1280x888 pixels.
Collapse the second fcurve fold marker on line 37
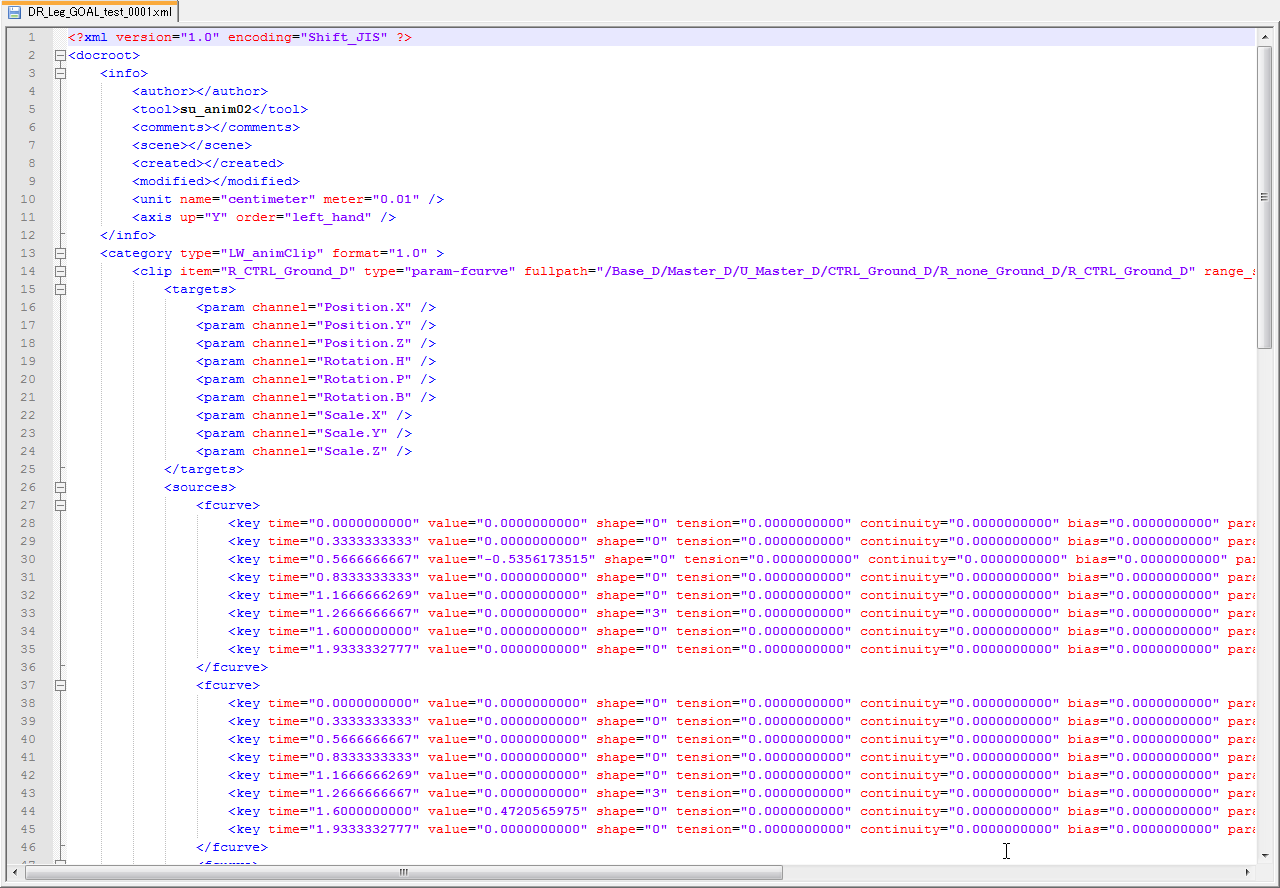[60, 685]
